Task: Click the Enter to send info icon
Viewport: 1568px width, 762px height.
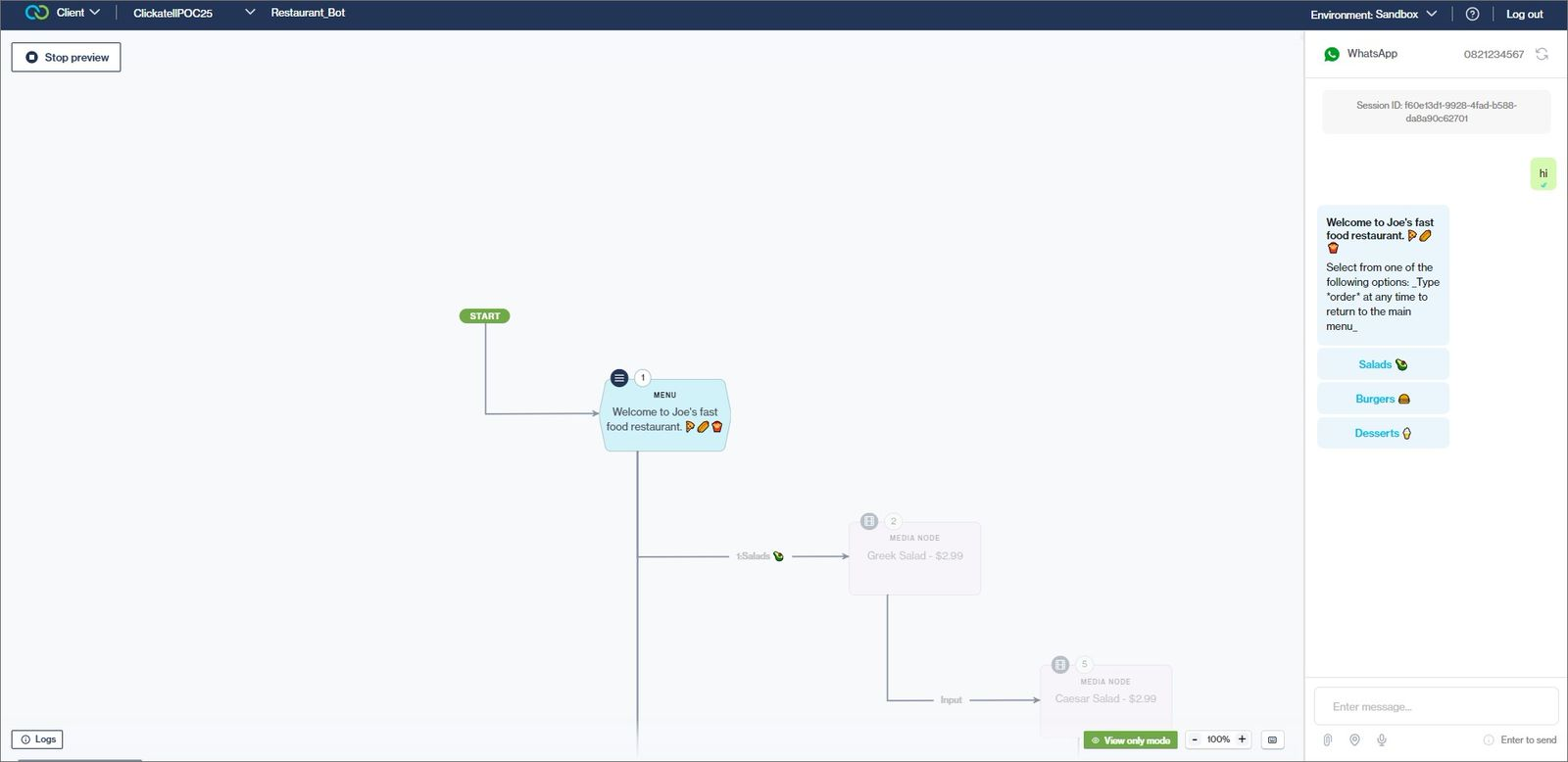Action: [x=1489, y=739]
